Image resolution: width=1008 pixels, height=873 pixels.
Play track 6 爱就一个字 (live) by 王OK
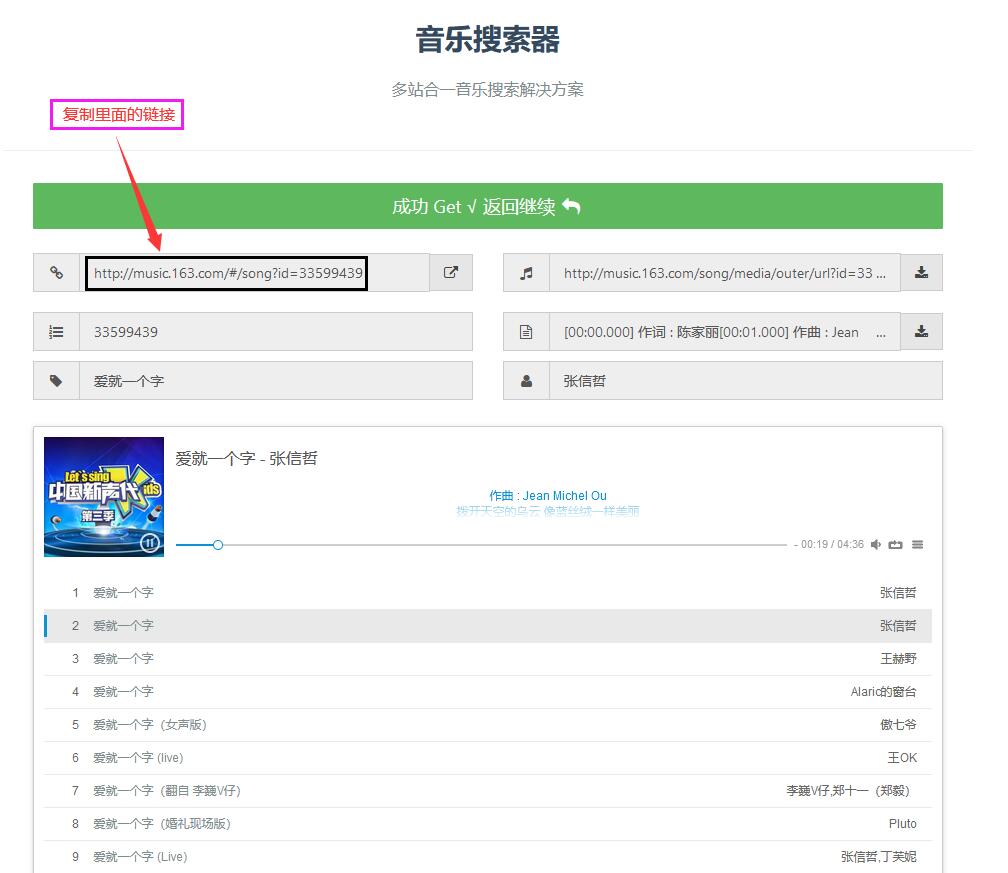click(x=487, y=757)
